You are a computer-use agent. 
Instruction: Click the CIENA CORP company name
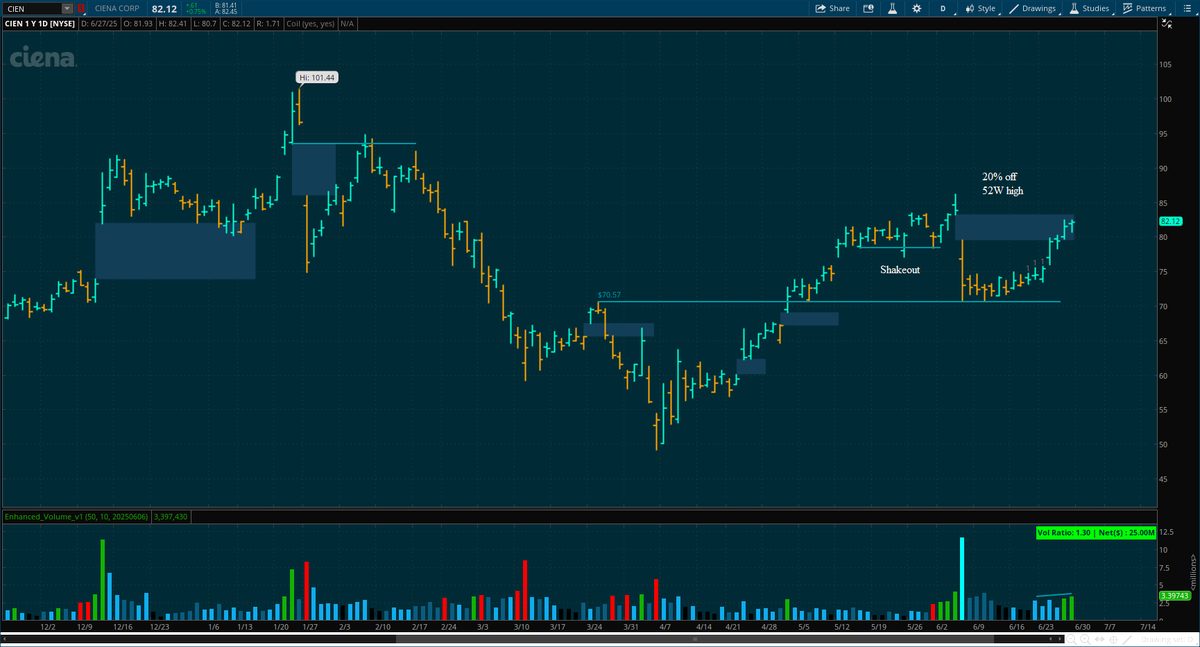click(119, 9)
